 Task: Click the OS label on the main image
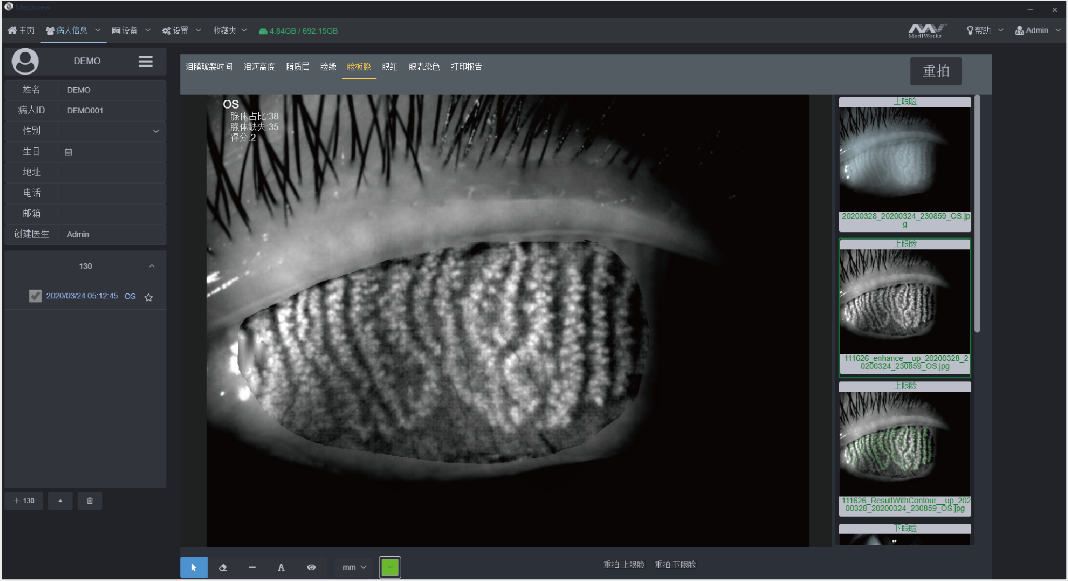point(231,104)
